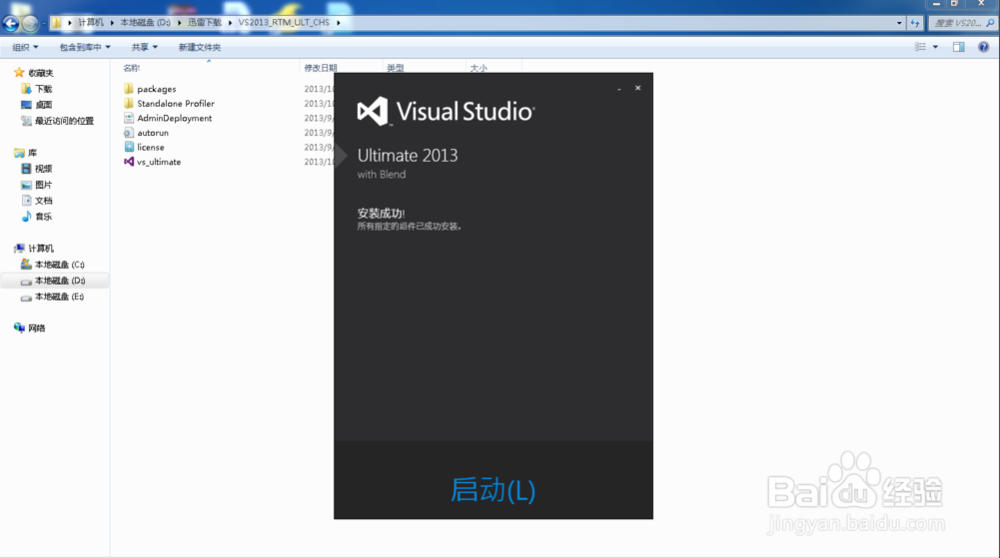Viewport: 1000px width, 558px height.
Task: Minimize the Visual Studio installer dialog
Action: click(619, 89)
